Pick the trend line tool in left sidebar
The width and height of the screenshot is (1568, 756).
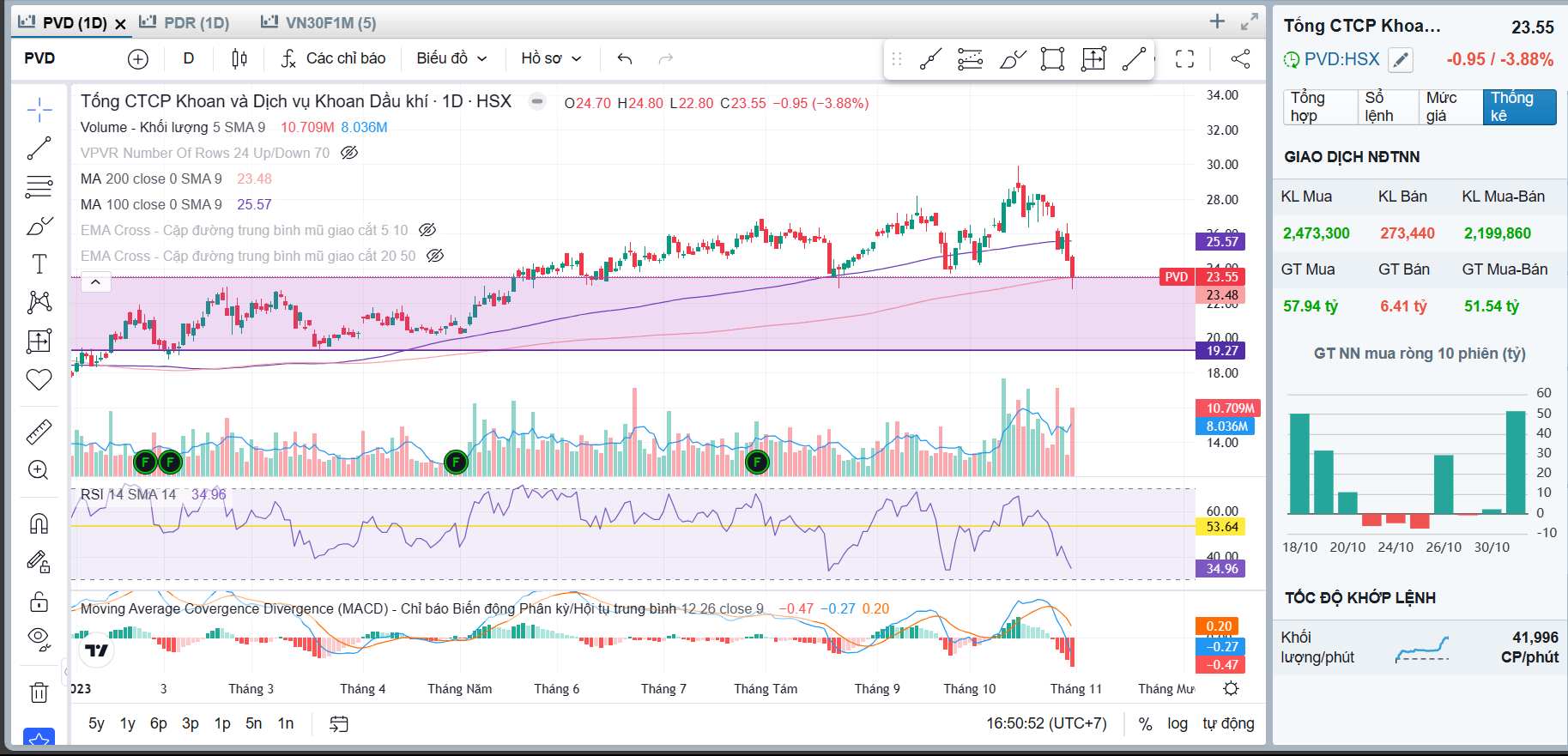(x=39, y=148)
